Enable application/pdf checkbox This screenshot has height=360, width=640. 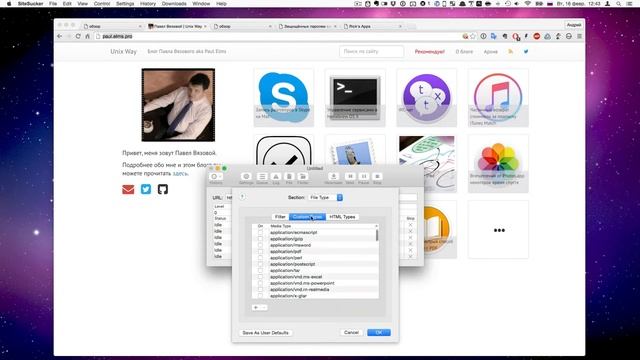point(260,251)
